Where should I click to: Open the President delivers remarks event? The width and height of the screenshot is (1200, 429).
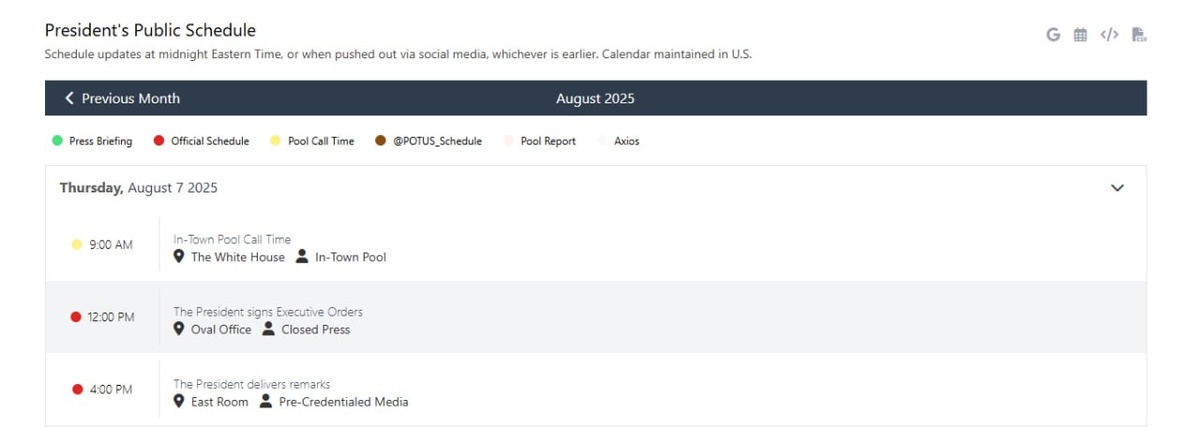coord(252,384)
